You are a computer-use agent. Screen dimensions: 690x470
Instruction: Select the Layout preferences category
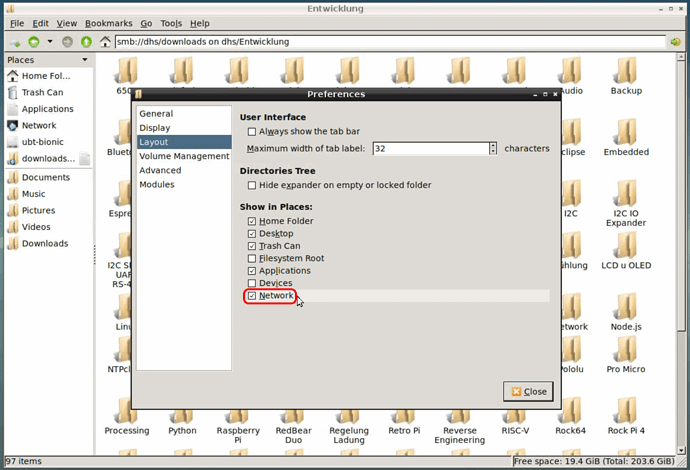pos(184,142)
